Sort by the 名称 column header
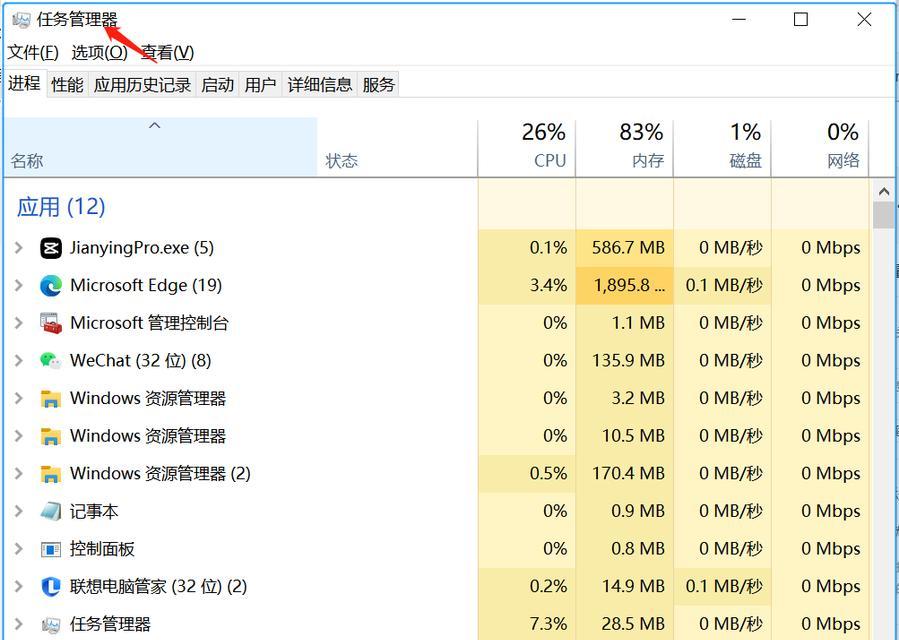Image resolution: width=899 pixels, height=640 pixels. pyautogui.click(x=161, y=147)
